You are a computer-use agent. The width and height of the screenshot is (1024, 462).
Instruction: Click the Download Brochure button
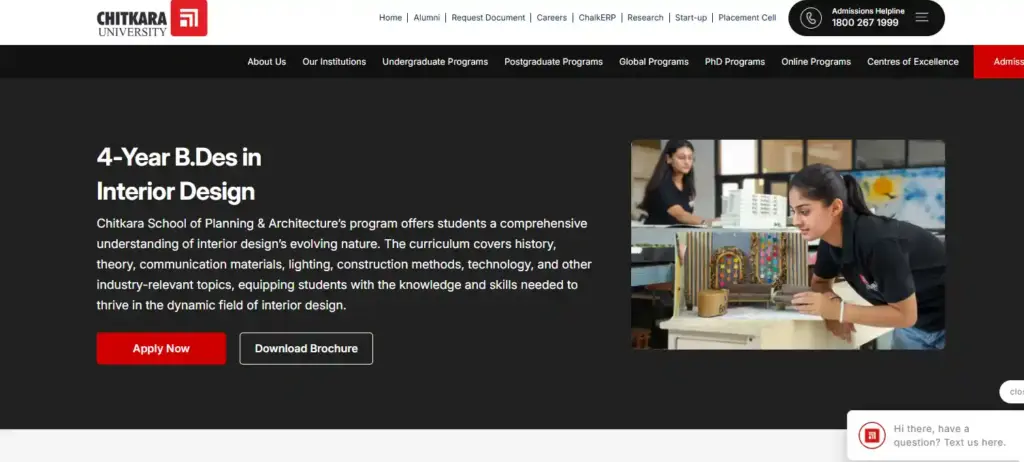click(x=306, y=349)
